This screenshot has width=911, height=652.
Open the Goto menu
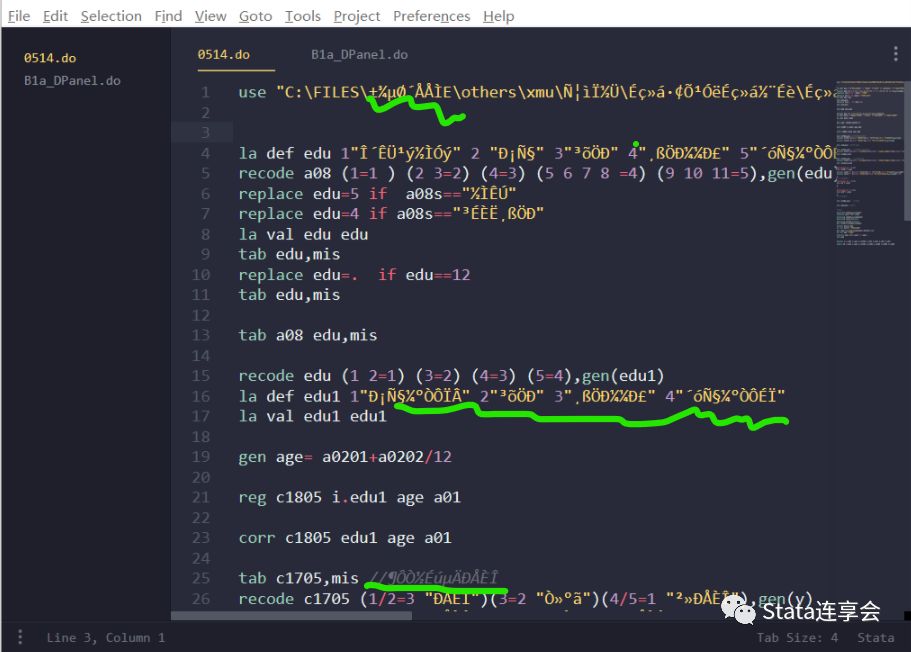tap(255, 15)
